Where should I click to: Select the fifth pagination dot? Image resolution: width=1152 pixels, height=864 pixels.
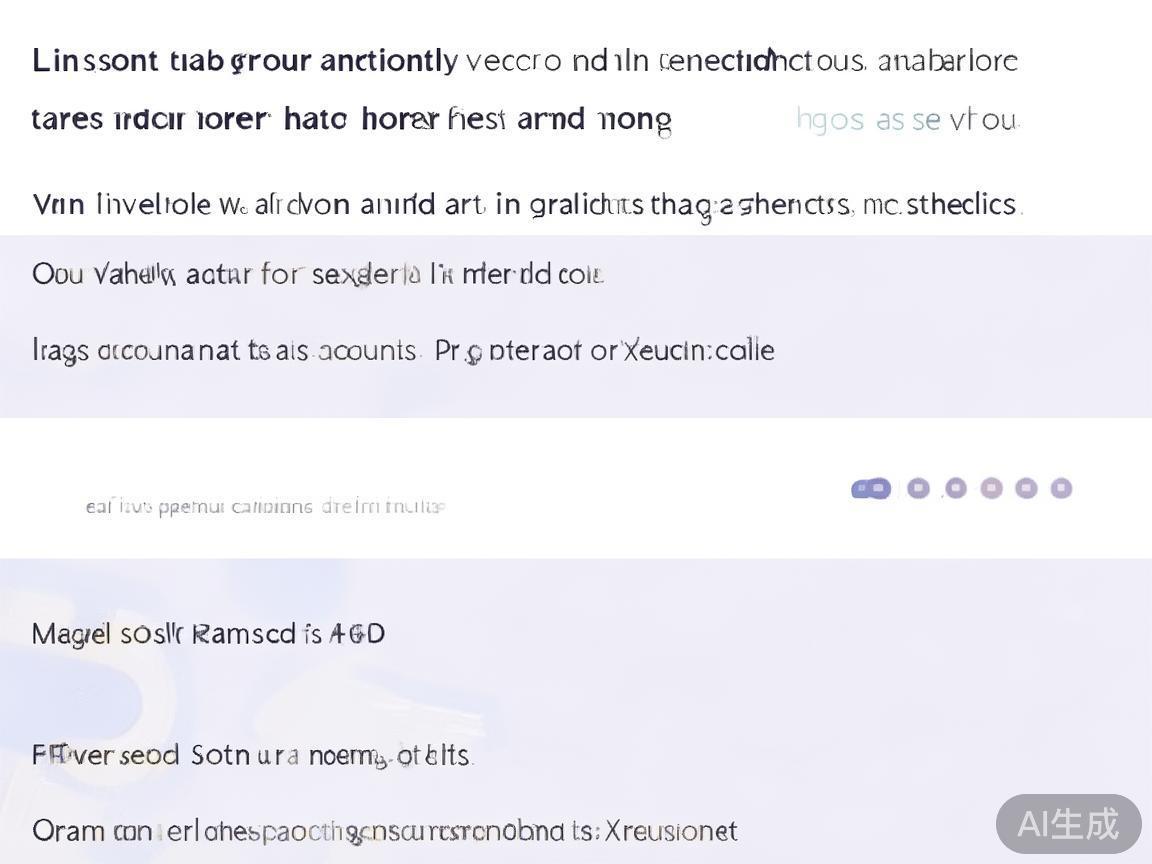click(1026, 488)
